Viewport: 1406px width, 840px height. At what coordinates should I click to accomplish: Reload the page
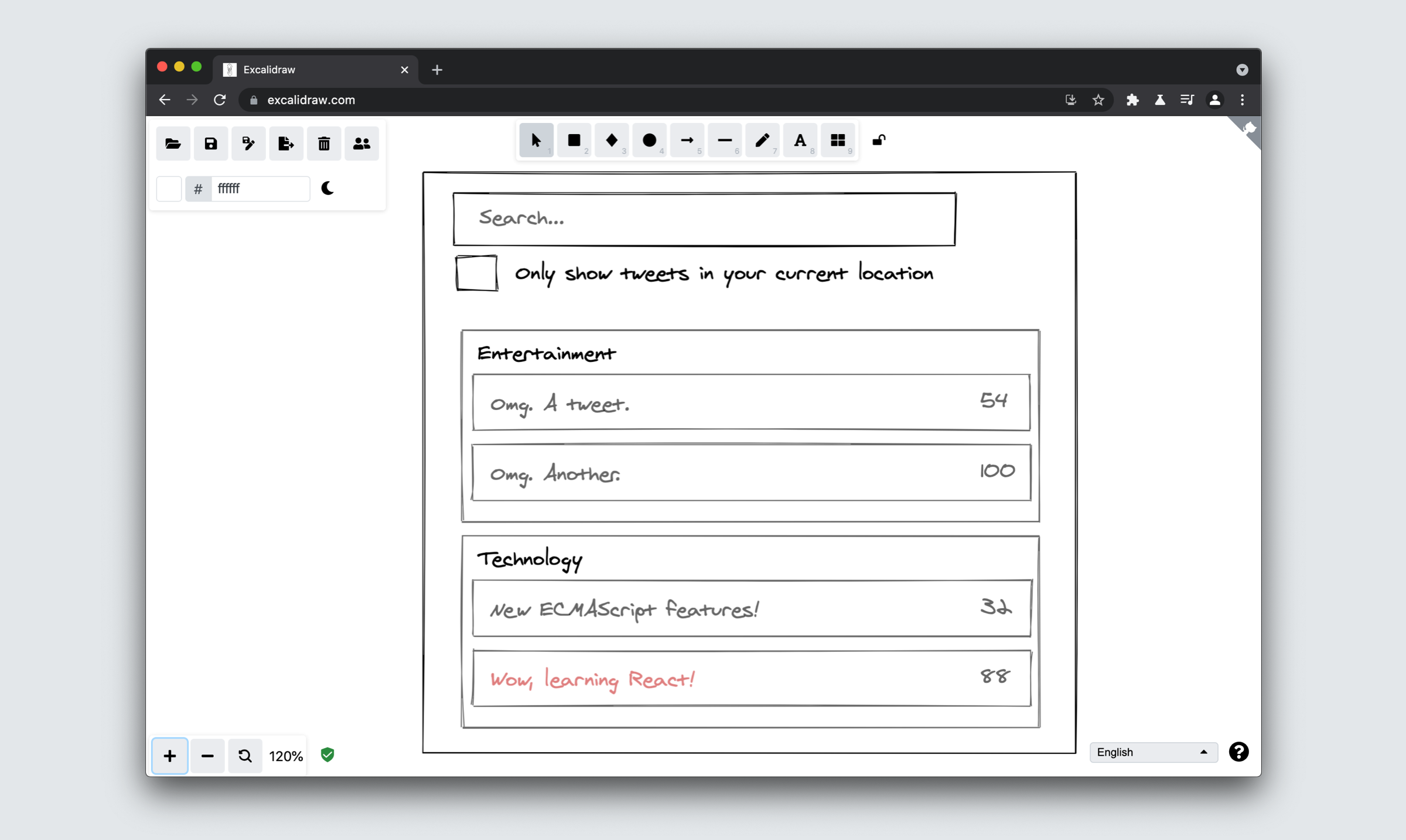click(x=220, y=100)
